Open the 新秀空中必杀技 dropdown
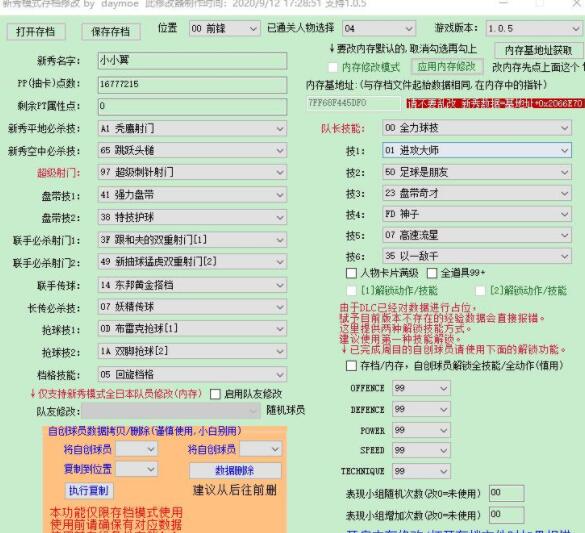The width and height of the screenshot is (585, 533). point(193,150)
